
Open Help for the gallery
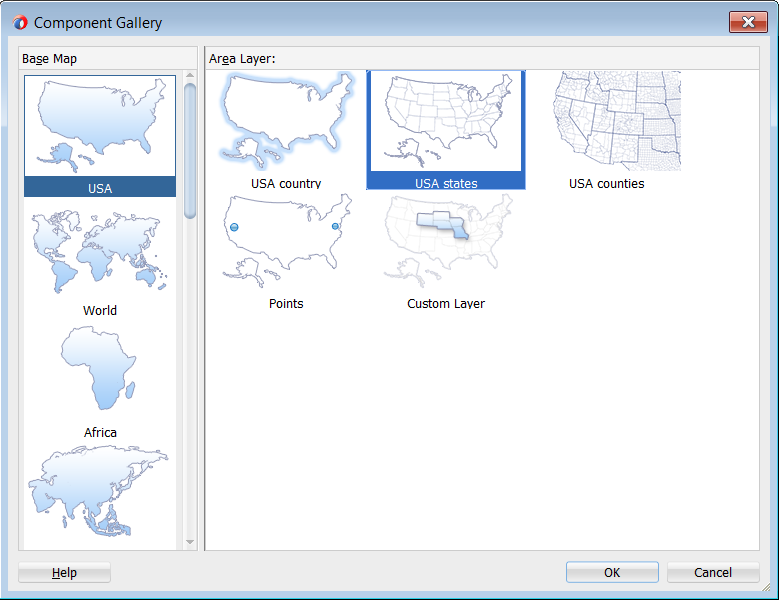tap(64, 572)
